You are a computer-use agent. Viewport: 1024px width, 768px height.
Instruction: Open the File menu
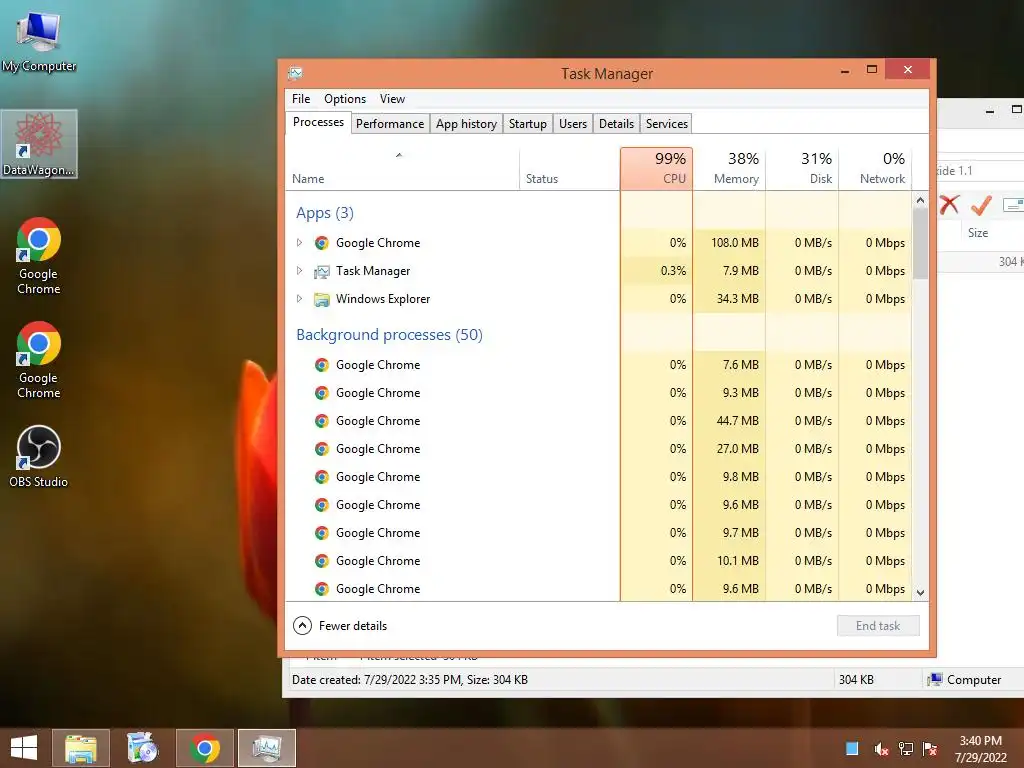(x=301, y=99)
